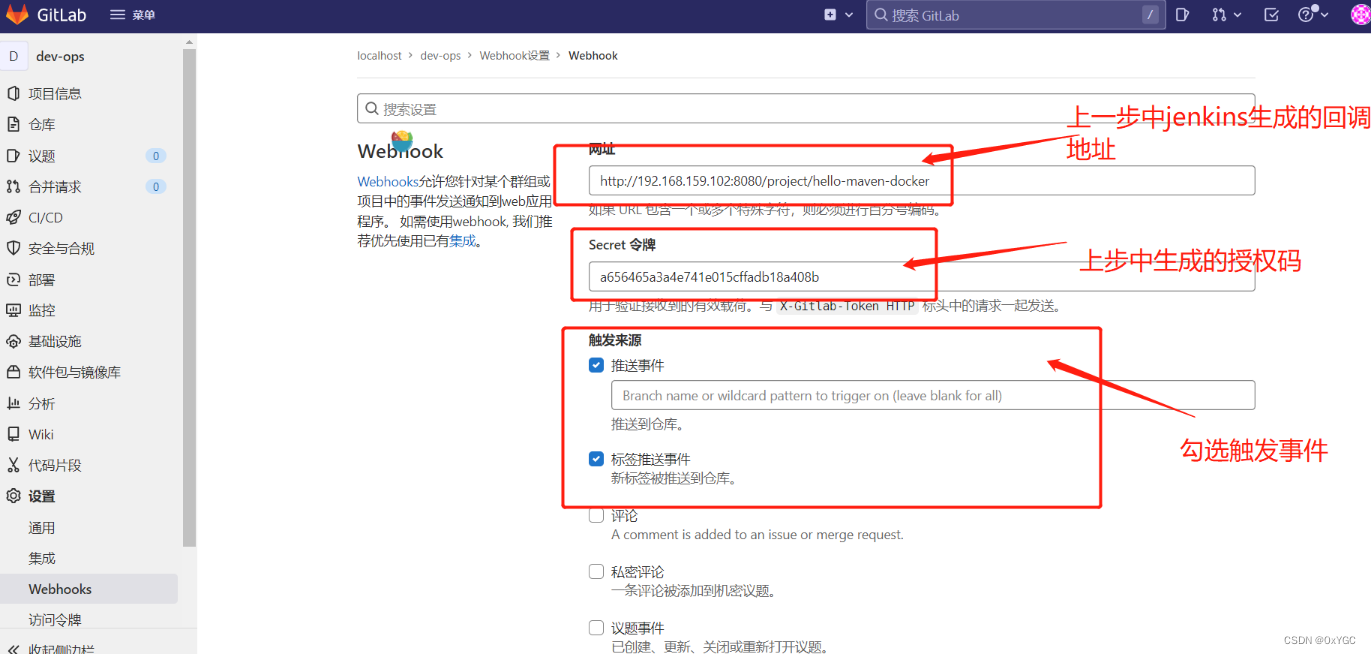Click the 部署 deployments icon
1371x654 pixels.
click(x=13, y=280)
